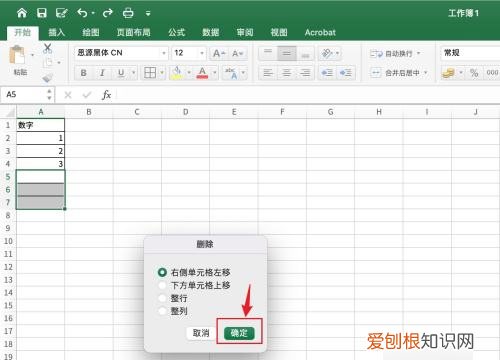Select 下方单元格上移 radio option
500x360 pixels.
pos(162,285)
